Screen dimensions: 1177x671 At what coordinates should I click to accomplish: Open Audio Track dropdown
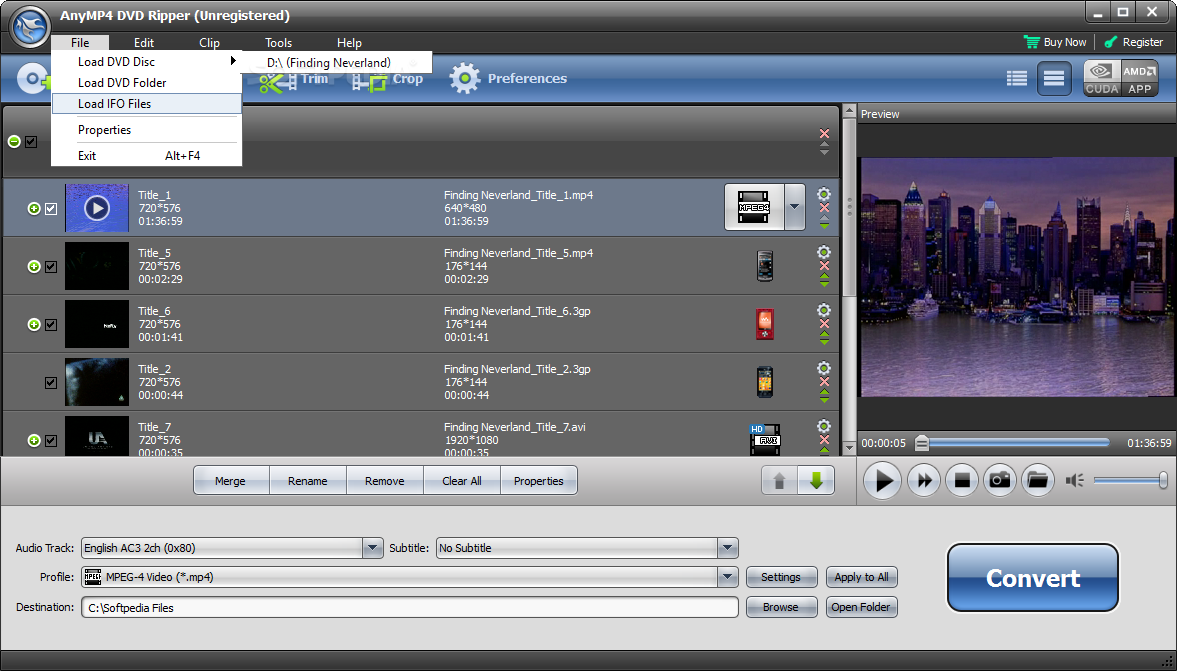point(373,548)
